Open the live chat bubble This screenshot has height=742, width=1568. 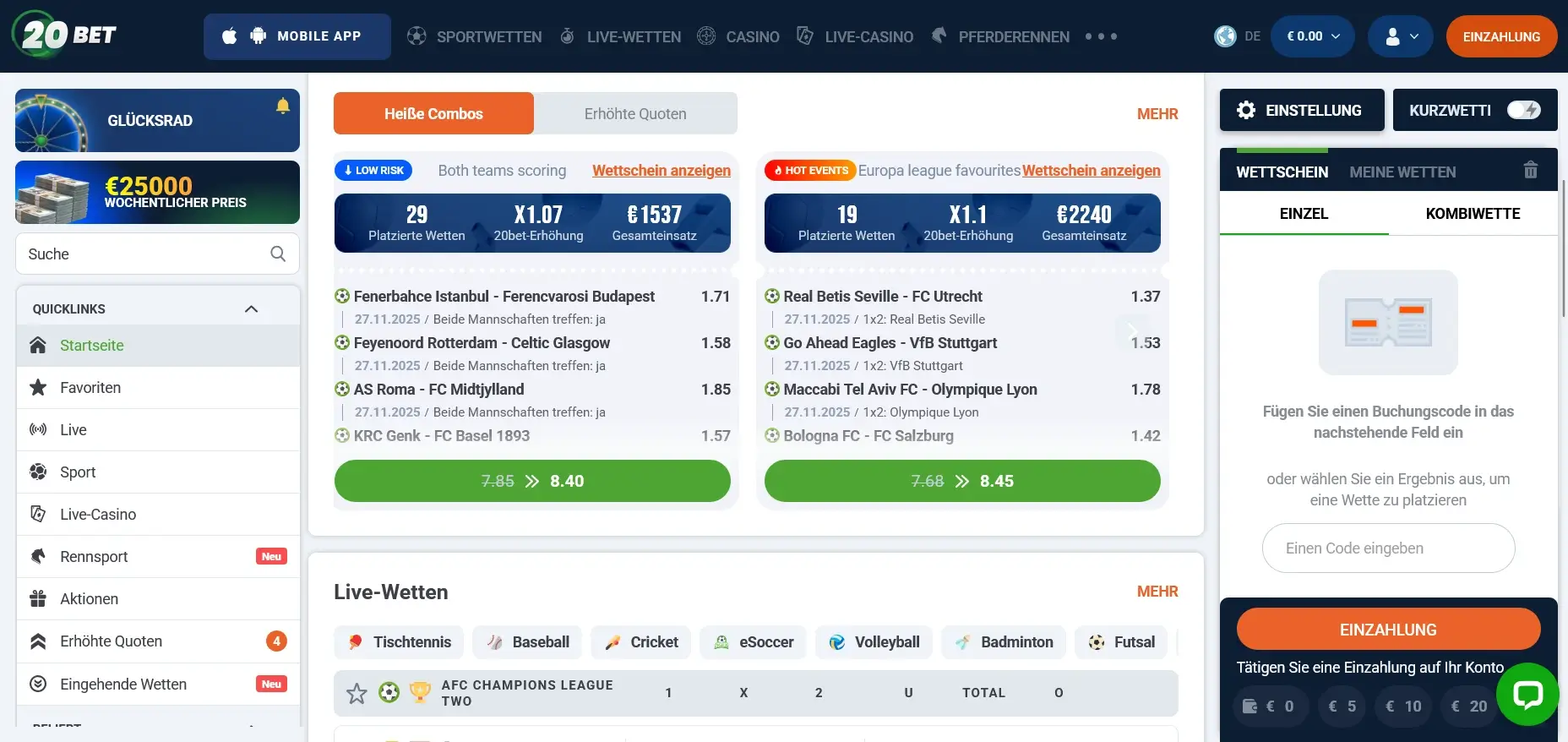click(x=1527, y=694)
